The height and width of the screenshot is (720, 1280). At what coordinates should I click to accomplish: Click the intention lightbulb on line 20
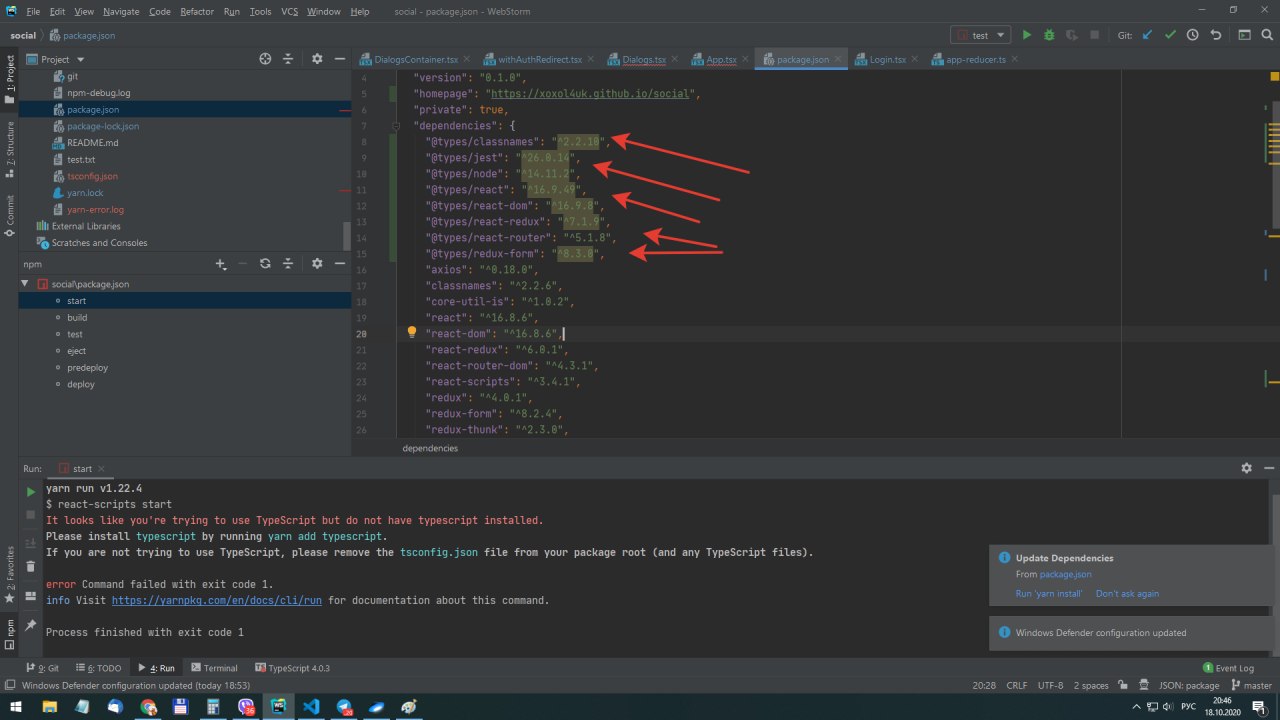click(411, 332)
